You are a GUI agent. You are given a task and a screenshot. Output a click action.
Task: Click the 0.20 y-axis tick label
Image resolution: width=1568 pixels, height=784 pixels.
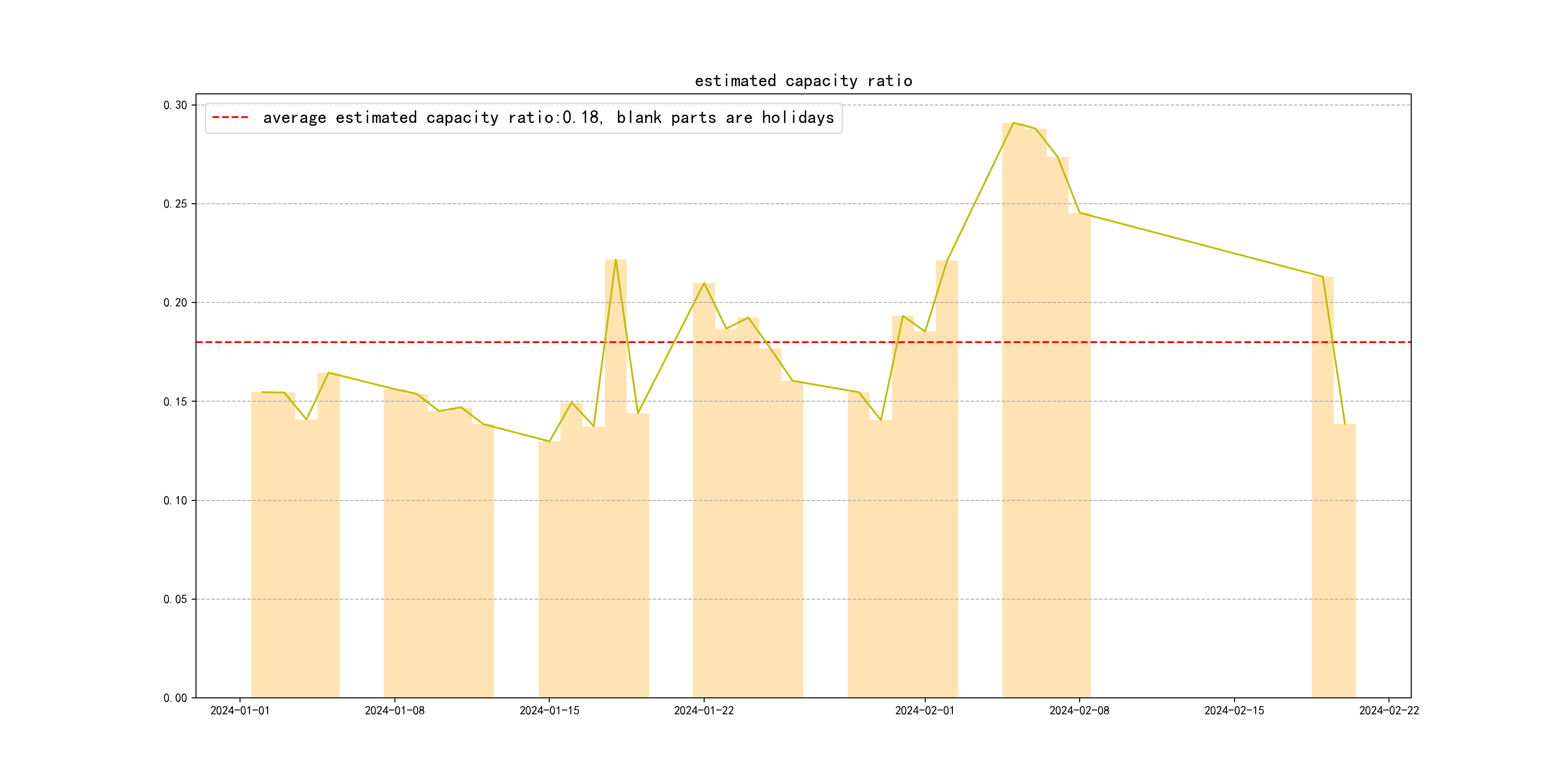click(x=175, y=302)
